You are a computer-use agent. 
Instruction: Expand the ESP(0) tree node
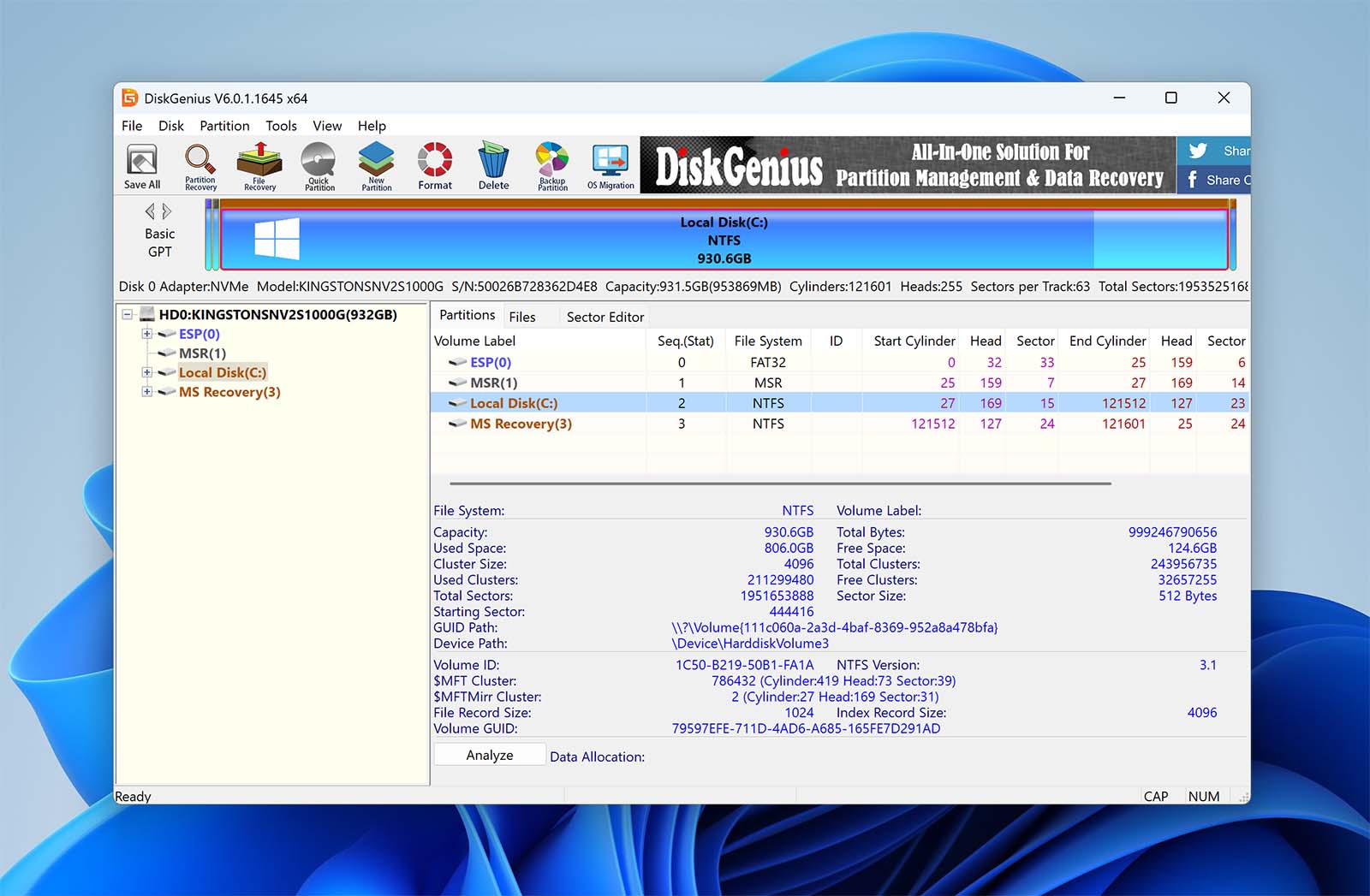(x=147, y=334)
